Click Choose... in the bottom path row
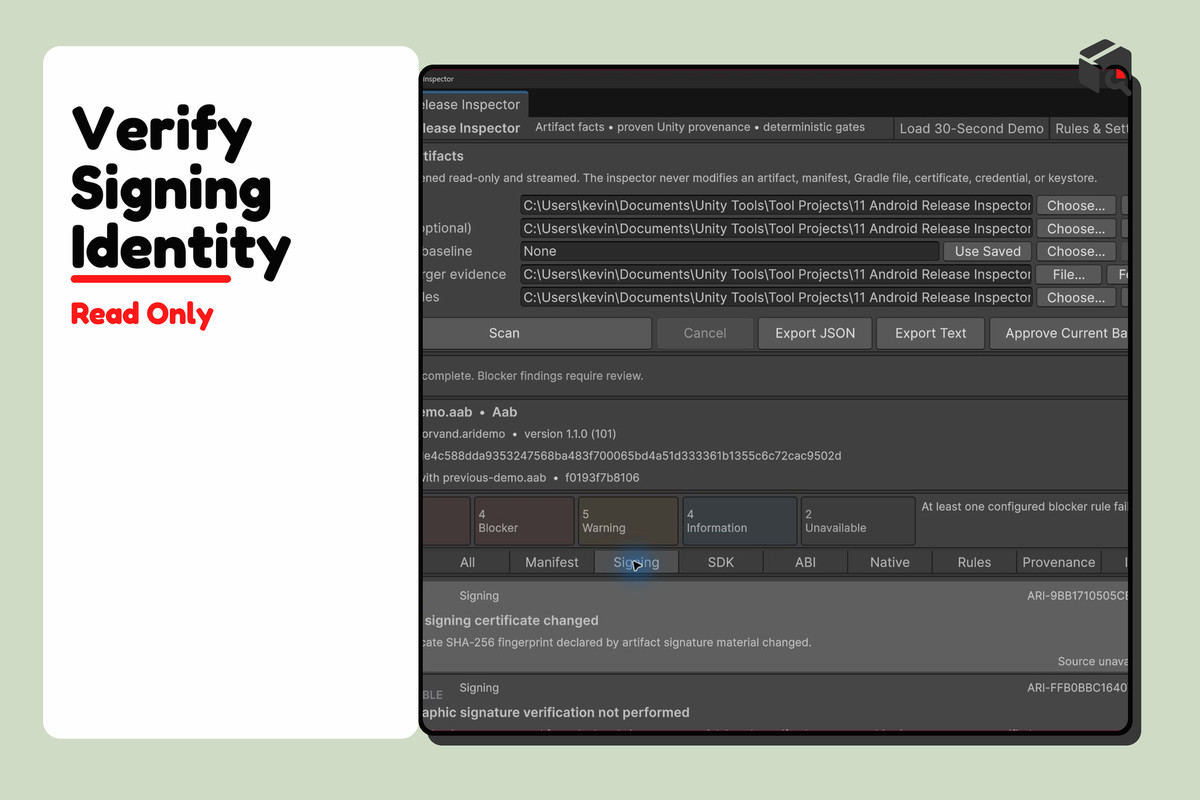This screenshot has height=800, width=1200. coord(1076,297)
